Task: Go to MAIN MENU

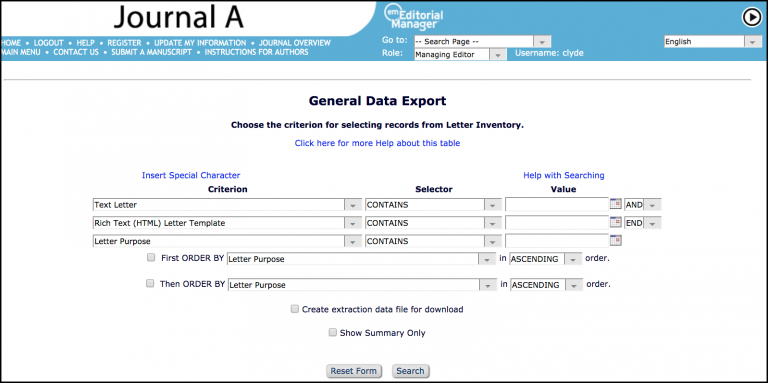Action: pyautogui.click(x=21, y=52)
